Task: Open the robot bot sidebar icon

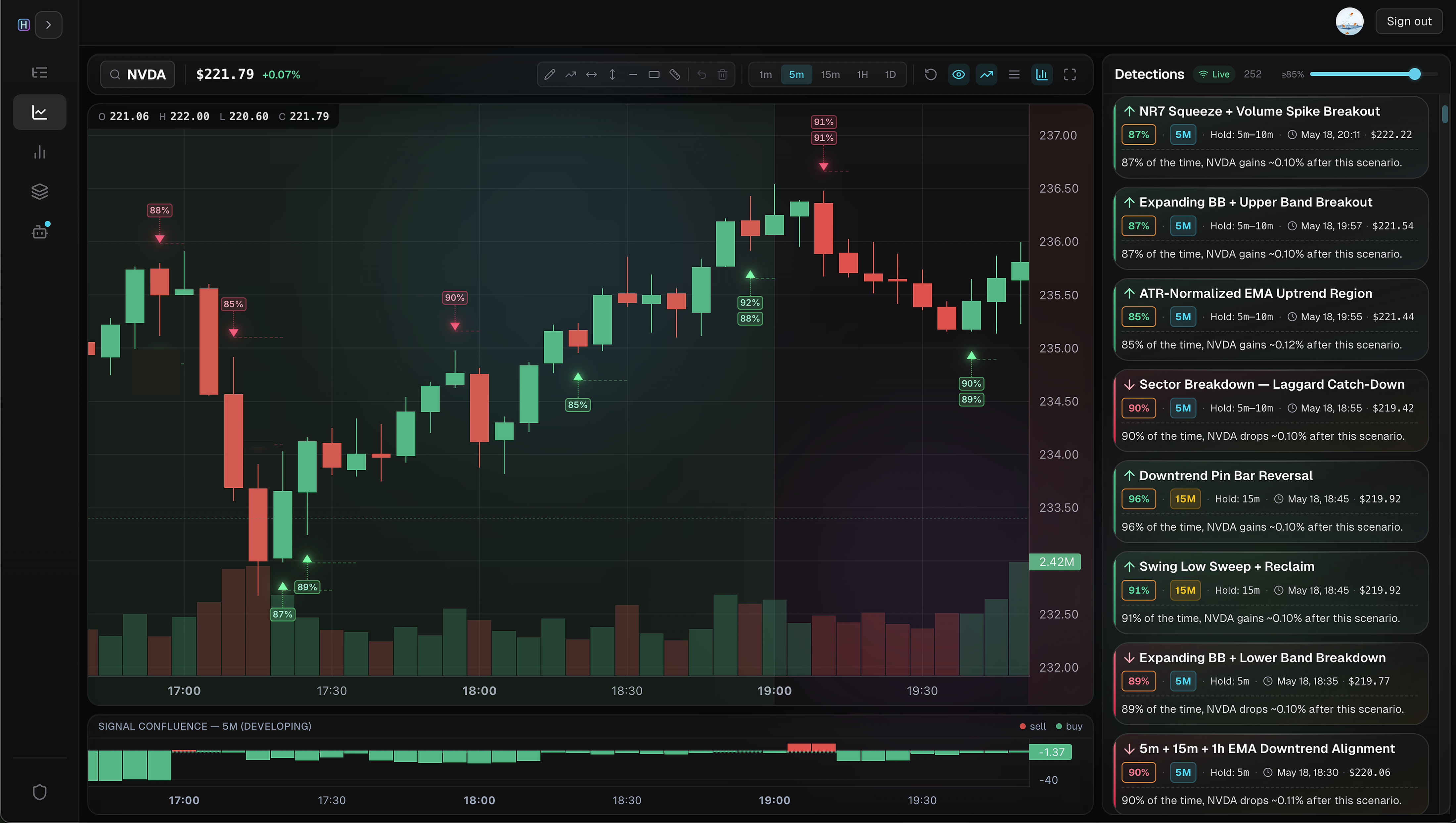Action: 40,231
